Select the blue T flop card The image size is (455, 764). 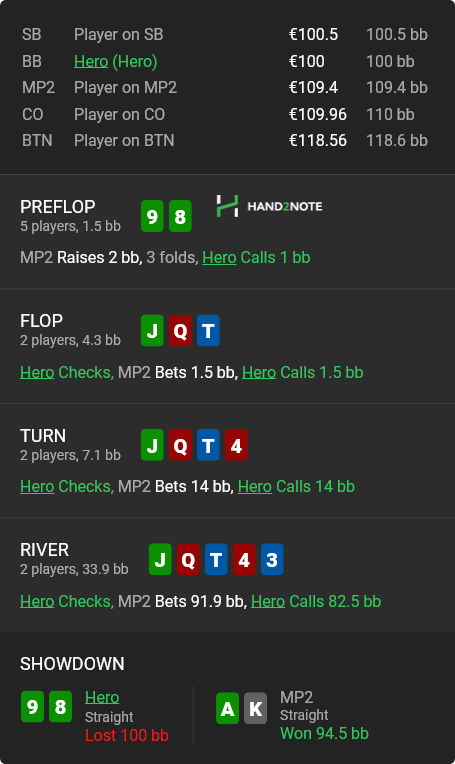click(208, 330)
